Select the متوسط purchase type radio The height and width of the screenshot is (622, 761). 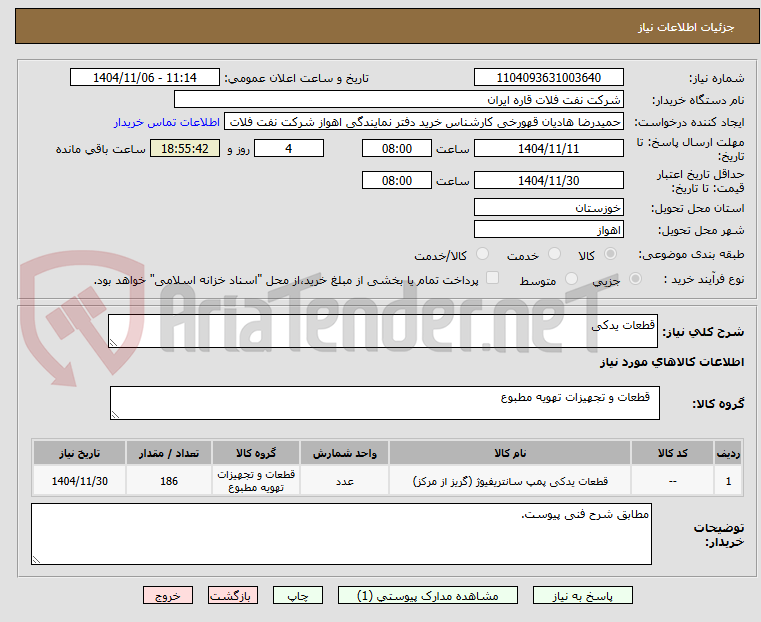tap(572, 278)
